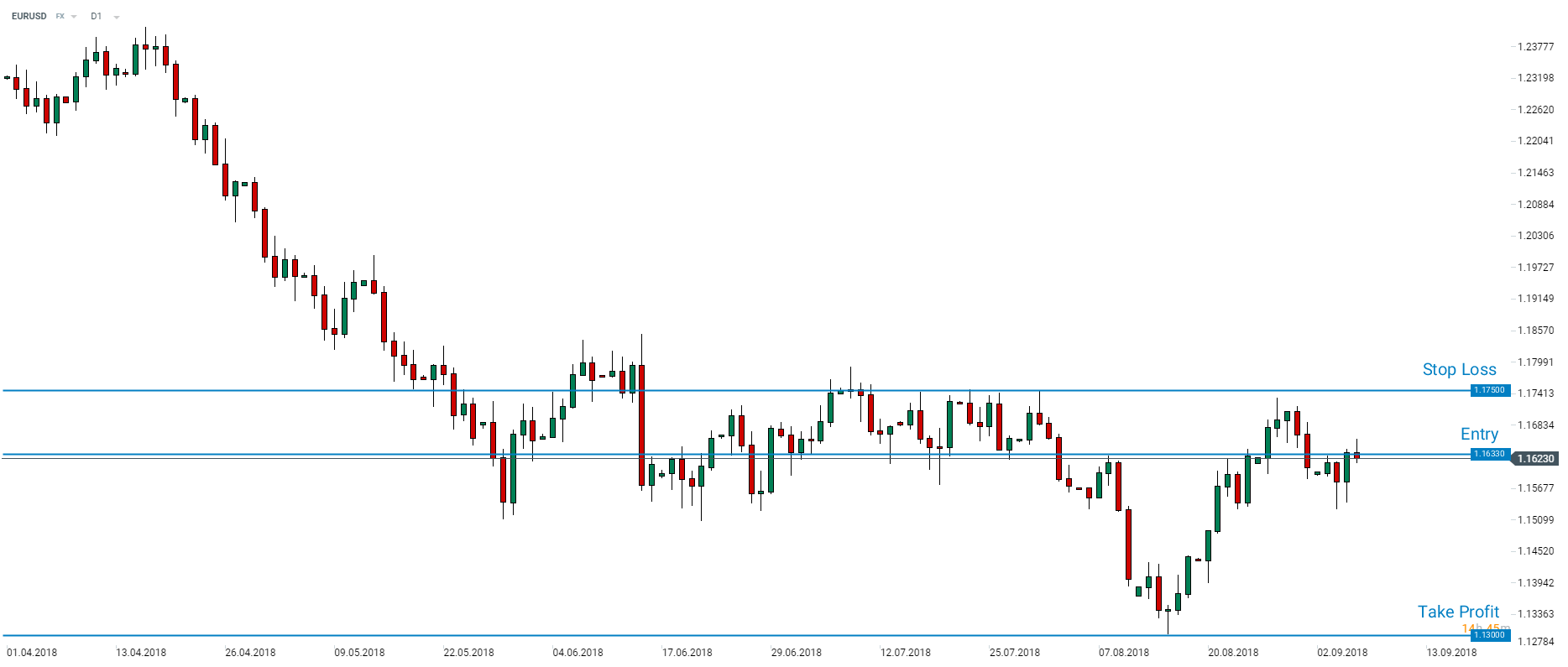1568x667 pixels.
Task: Select the 1.16330 entry price tag
Action: [x=1490, y=454]
